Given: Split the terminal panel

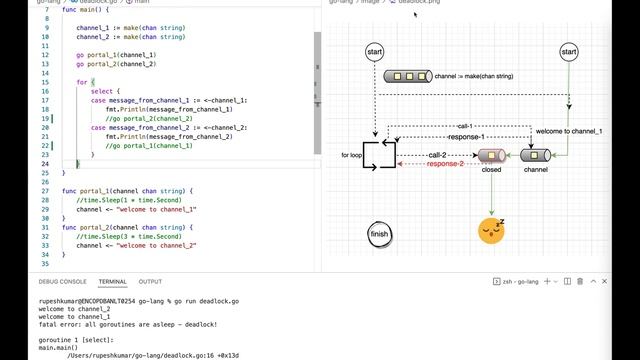Looking at the screenshot, I should pos(567,281).
